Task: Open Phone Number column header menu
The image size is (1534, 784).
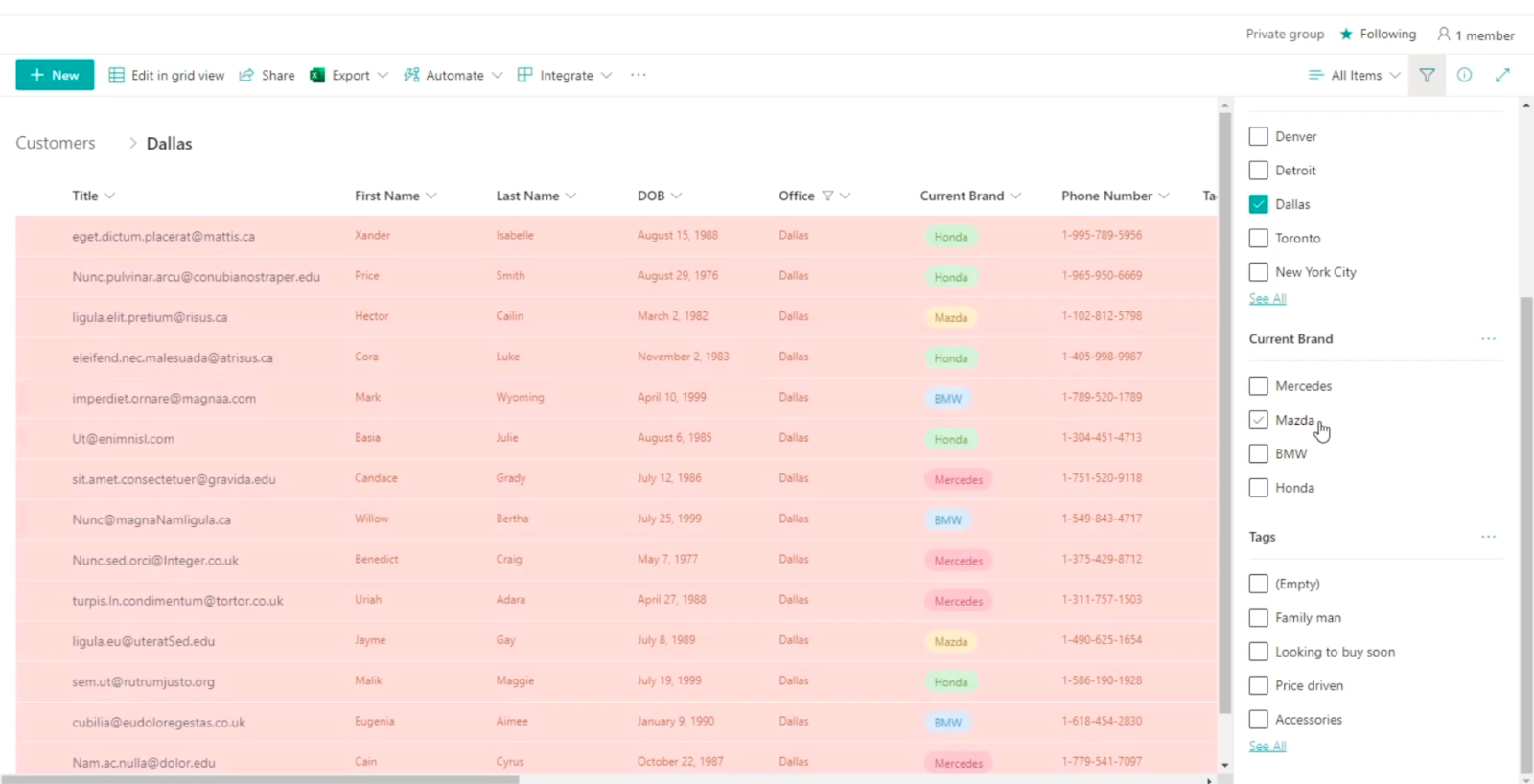Action: click(1115, 196)
